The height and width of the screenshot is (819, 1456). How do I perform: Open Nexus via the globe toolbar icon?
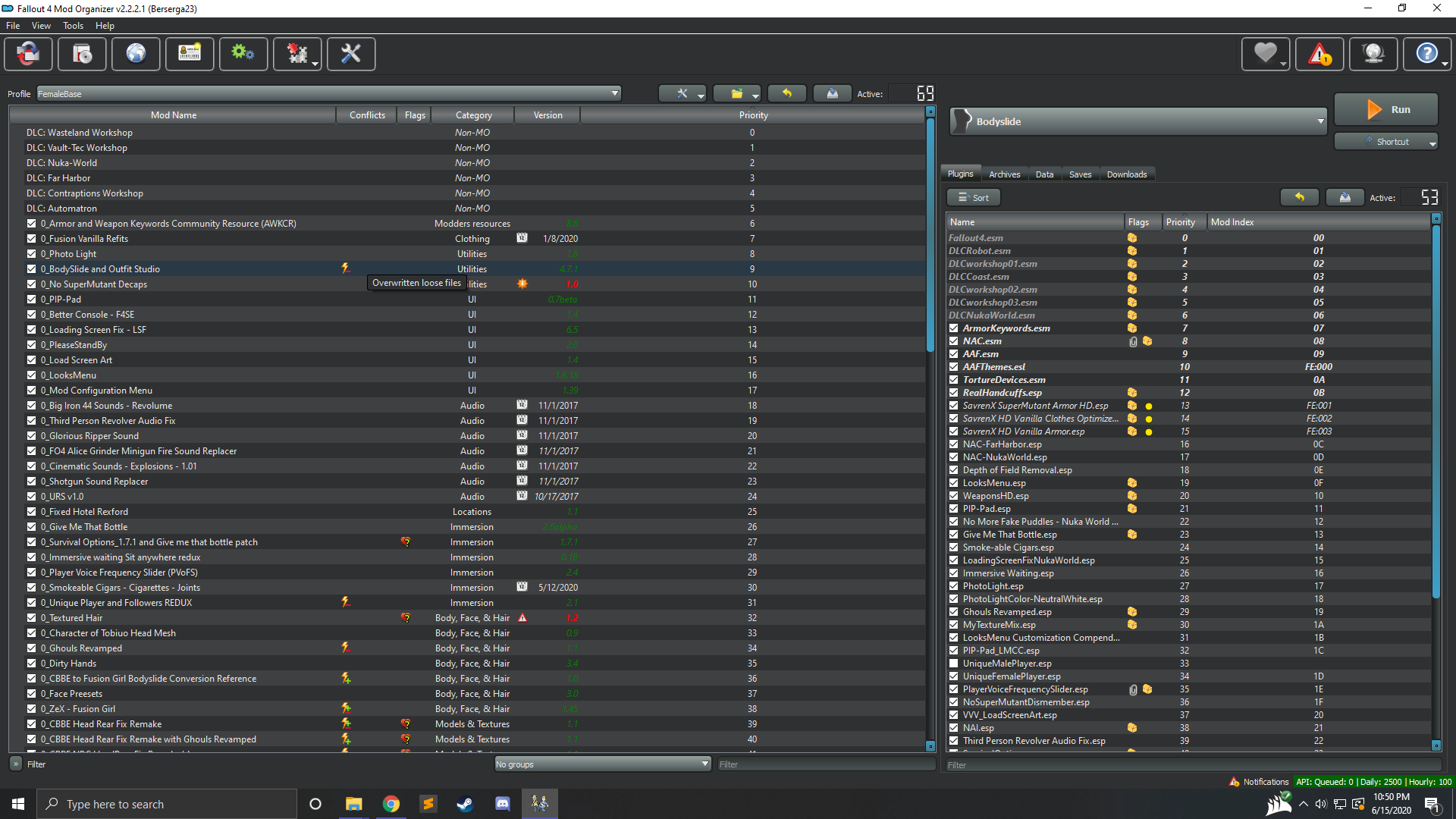click(136, 54)
